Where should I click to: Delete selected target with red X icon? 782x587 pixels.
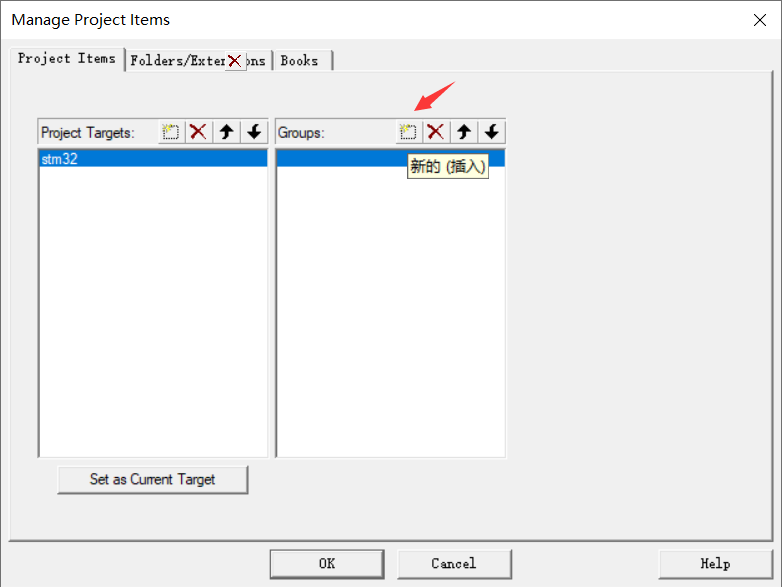198,132
